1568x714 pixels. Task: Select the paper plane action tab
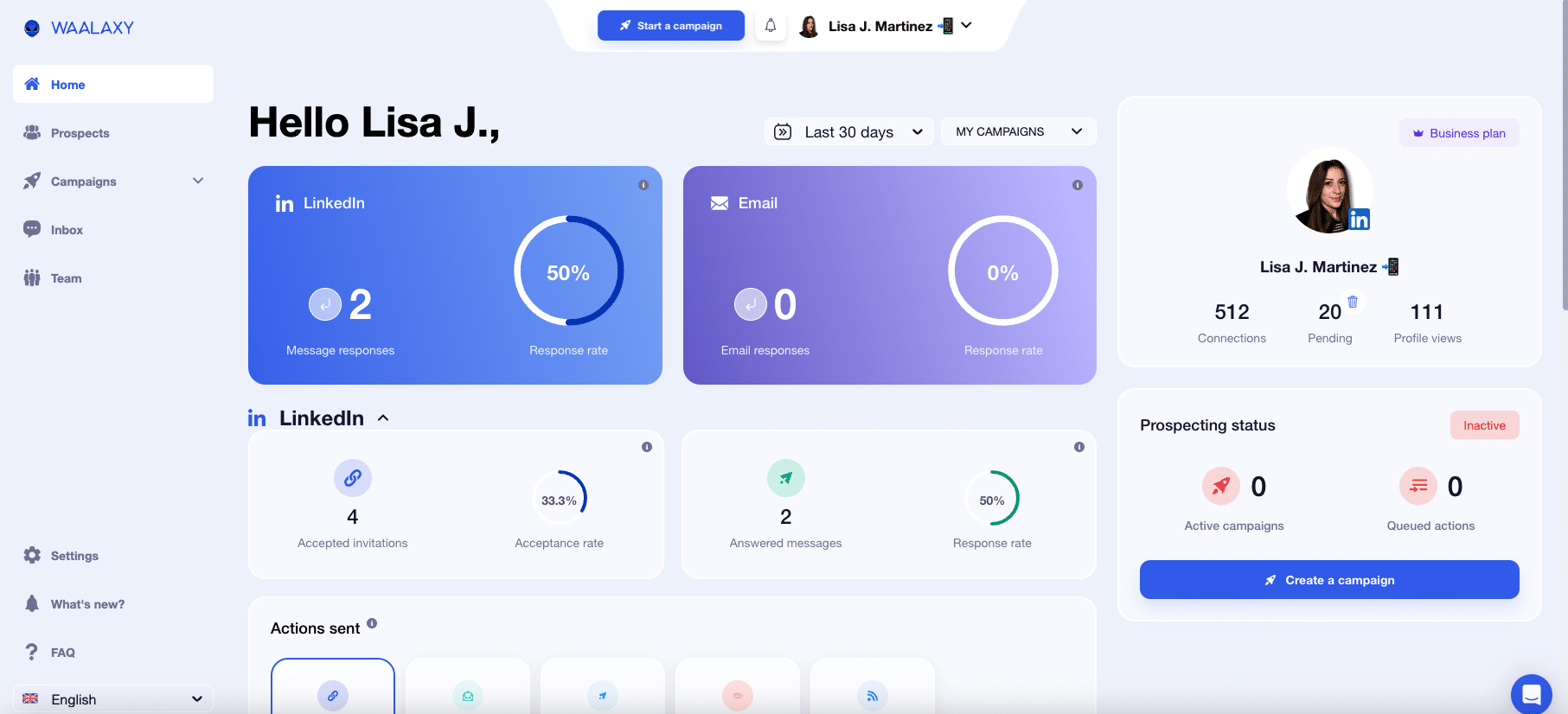(x=603, y=686)
